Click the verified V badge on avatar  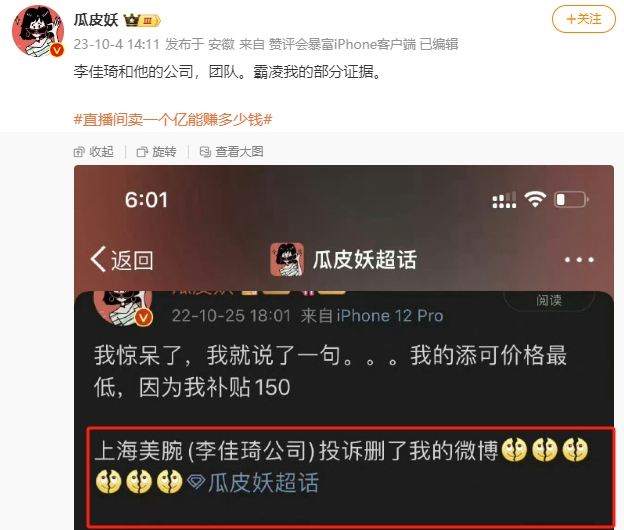point(57,50)
